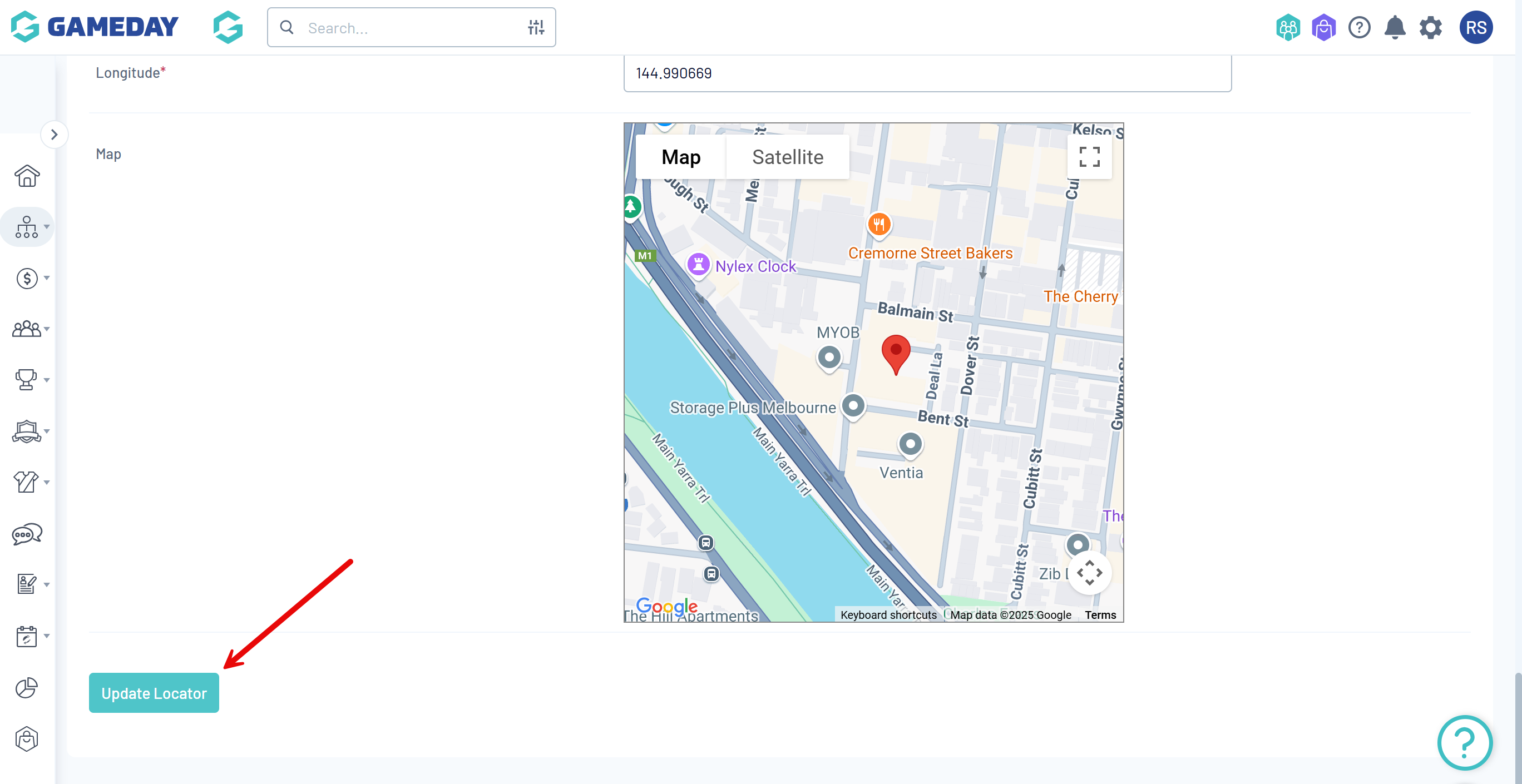Select the Map view tab

(681, 157)
